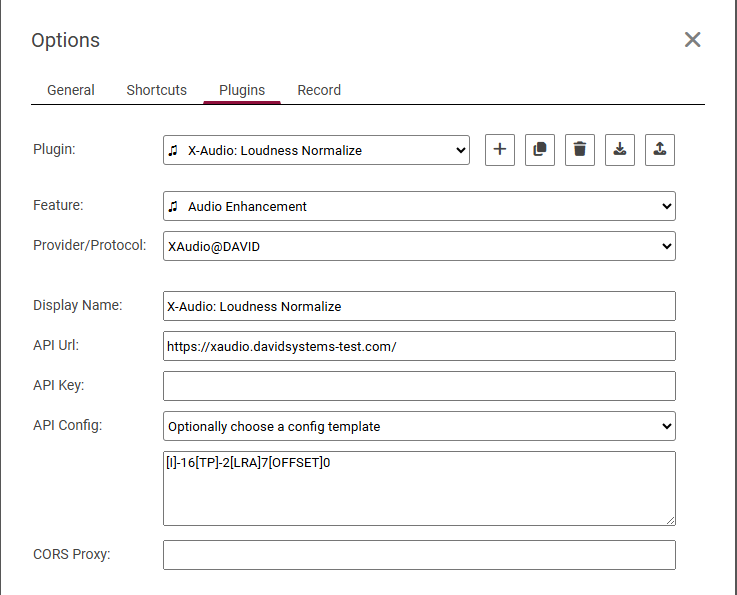Click the 'Display Name:' label
The height and width of the screenshot is (595, 737).
pyautogui.click(x=78, y=305)
